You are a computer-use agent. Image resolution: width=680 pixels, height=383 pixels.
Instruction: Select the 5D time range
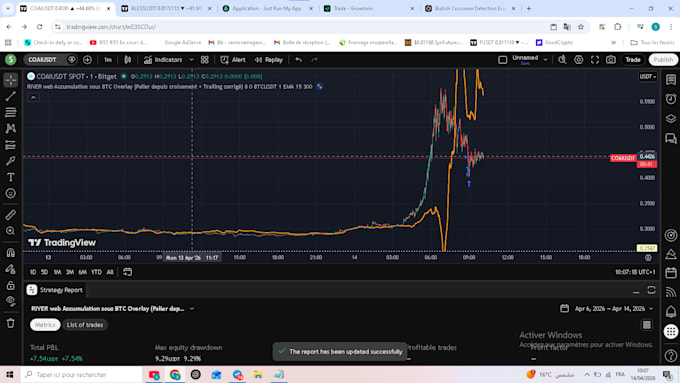[44, 272]
